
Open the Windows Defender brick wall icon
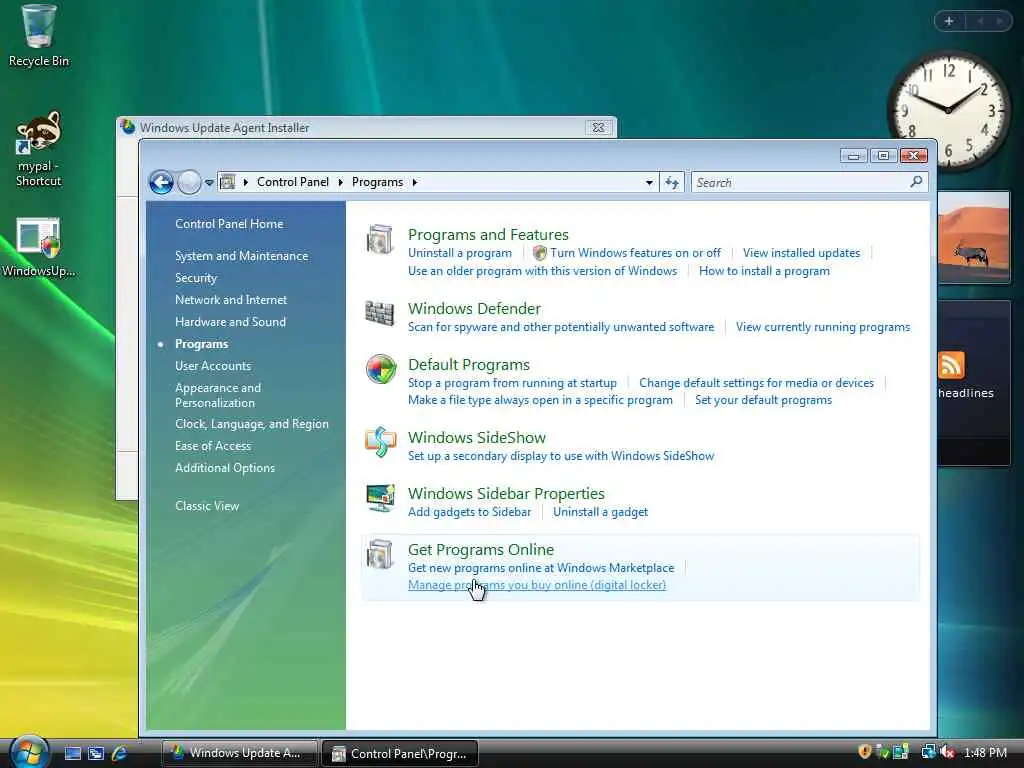point(379,313)
